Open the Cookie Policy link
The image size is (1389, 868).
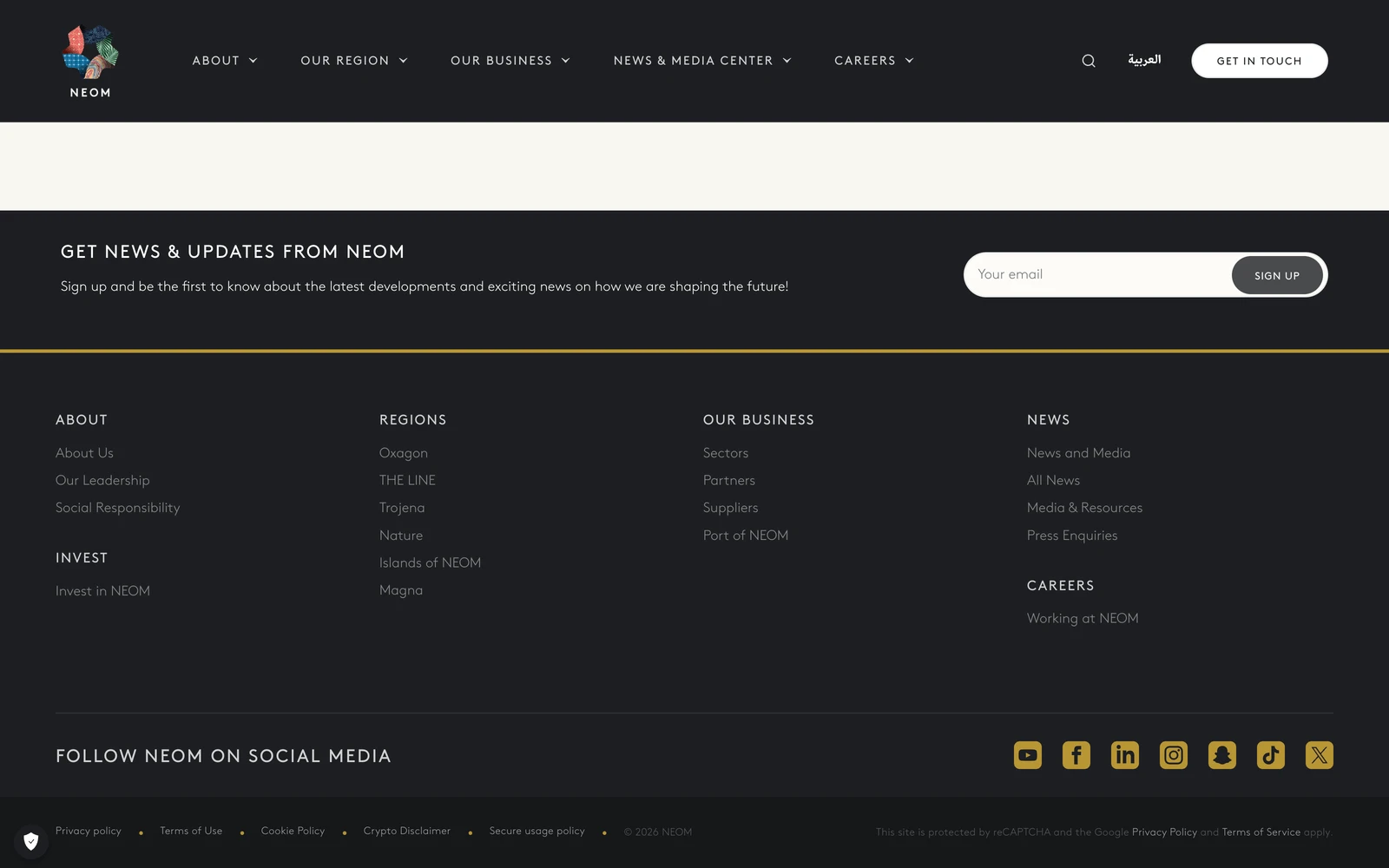click(x=293, y=831)
